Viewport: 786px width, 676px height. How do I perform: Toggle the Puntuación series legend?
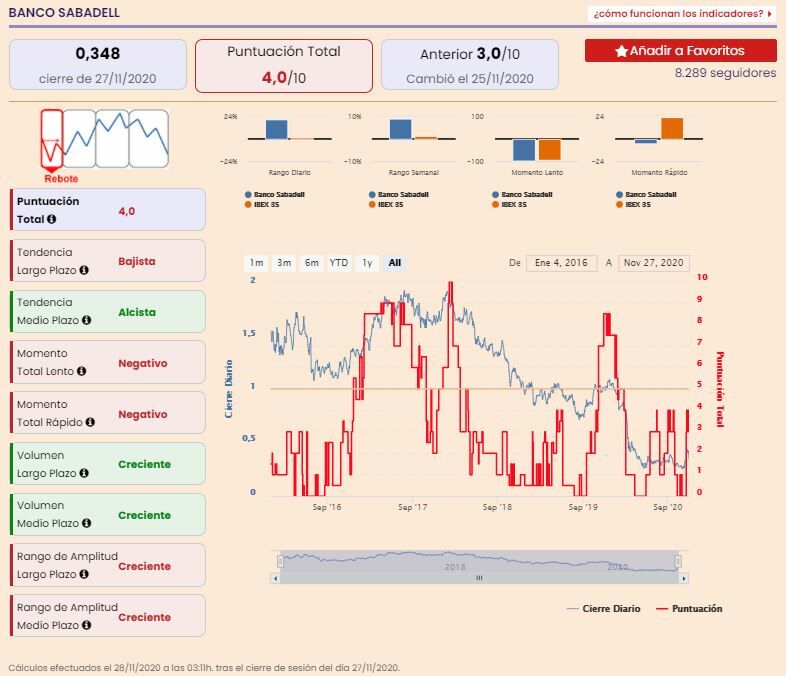(689, 609)
